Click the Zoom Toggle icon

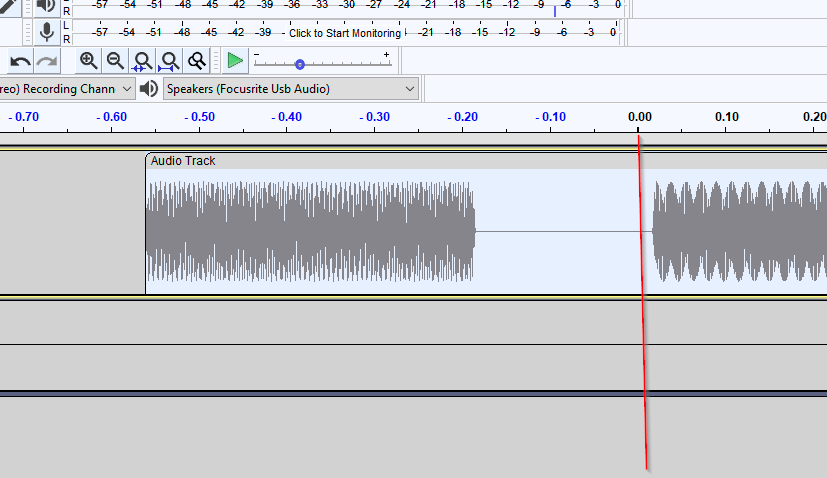197,61
